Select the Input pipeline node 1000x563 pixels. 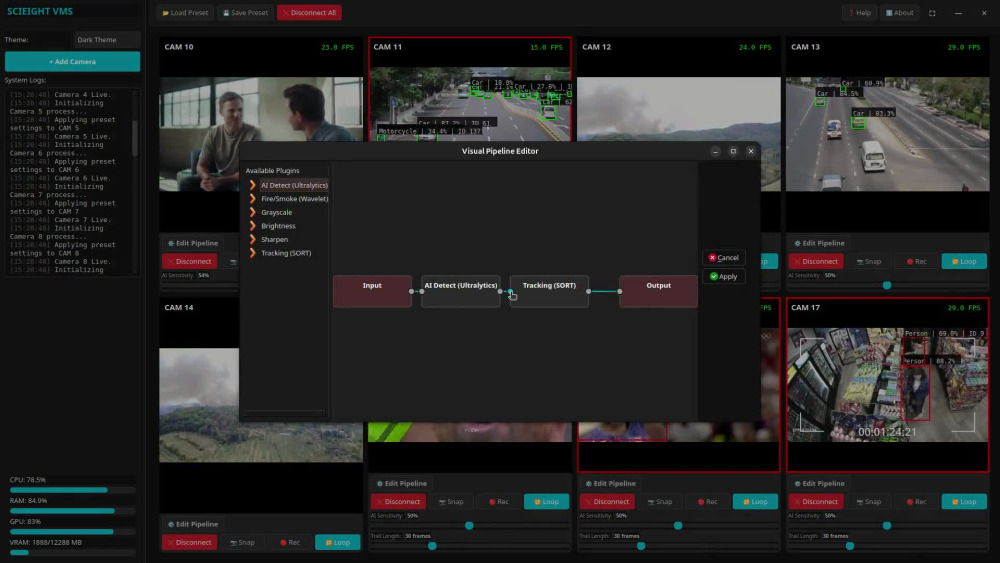tap(372, 291)
